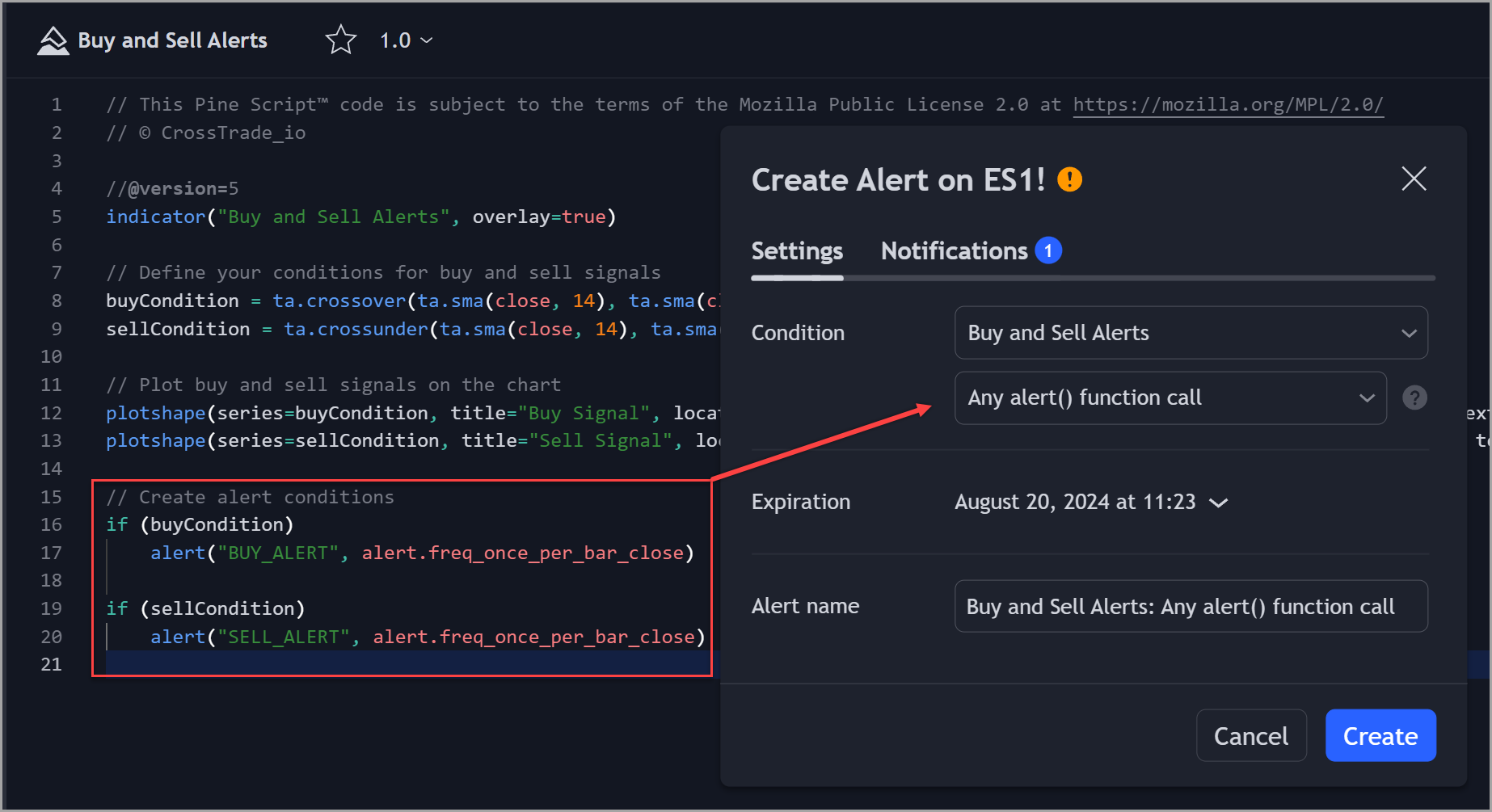Click the Buy and Sell Alerts indicator logo
Image resolution: width=1492 pixels, height=812 pixels.
52,39
